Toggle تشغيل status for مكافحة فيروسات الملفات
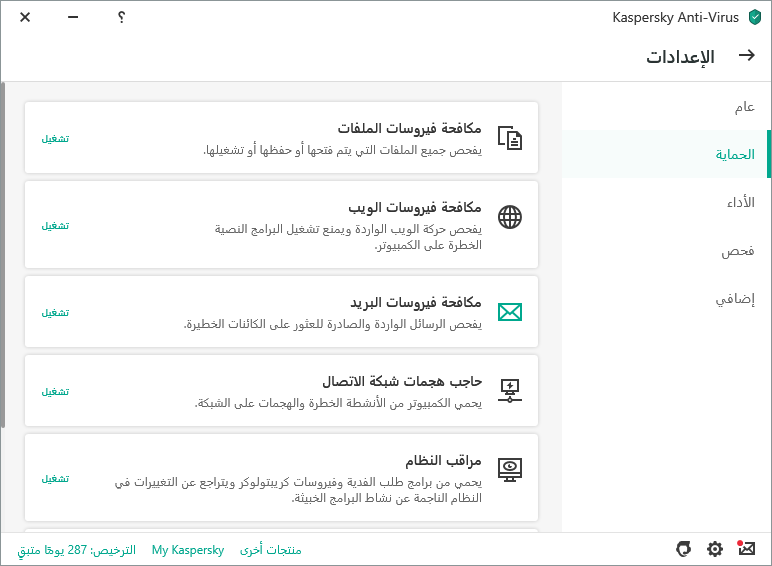The height and width of the screenshot is (566, 772). (x=55, y=138)
